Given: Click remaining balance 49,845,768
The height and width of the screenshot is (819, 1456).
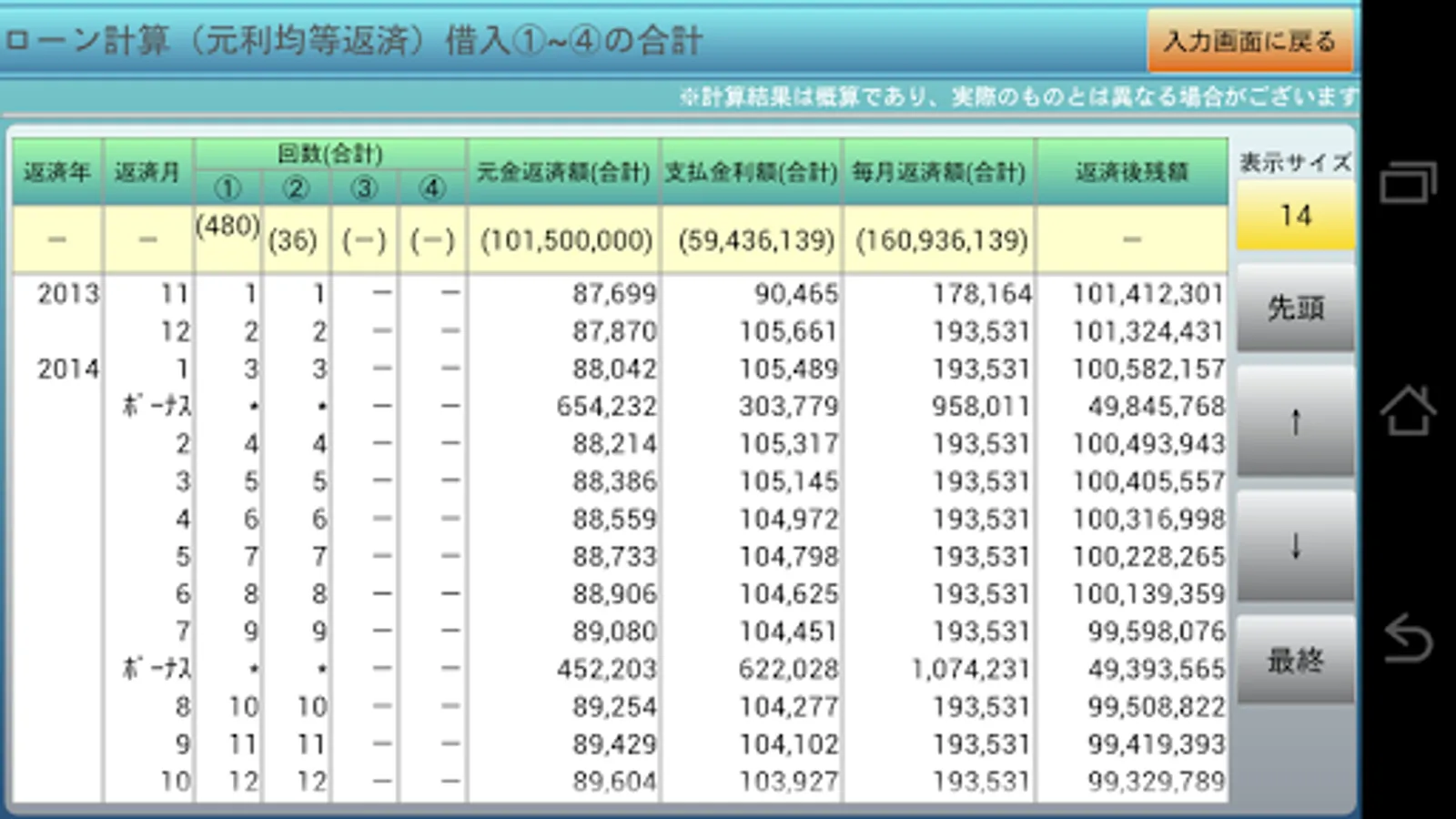Looking at the screenshot, I should [1157, 406].
